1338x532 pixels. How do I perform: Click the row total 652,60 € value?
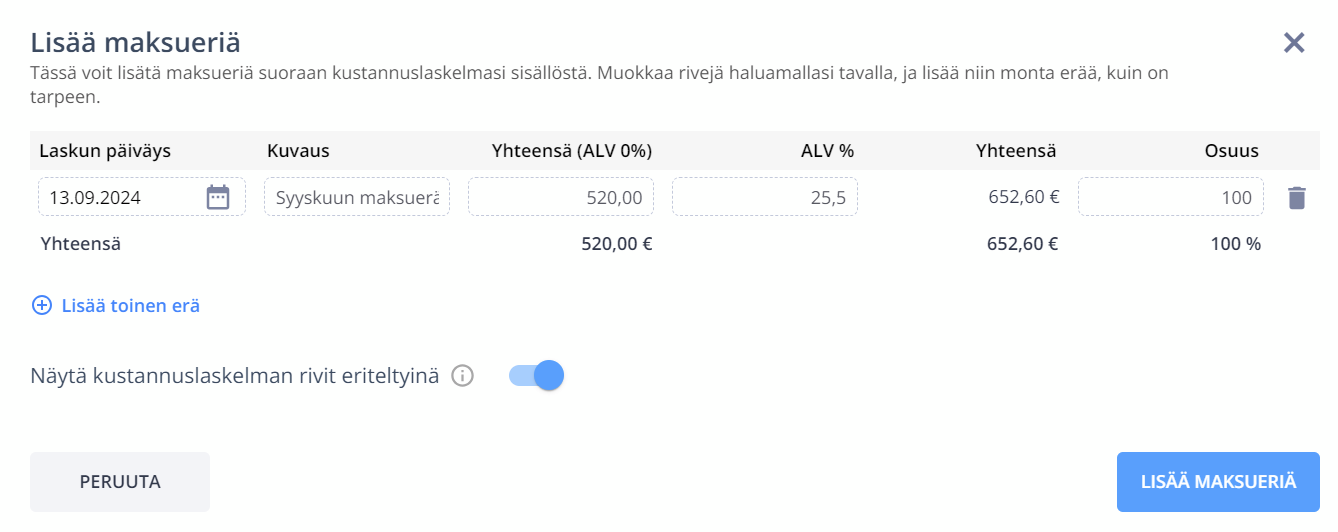pyautogui.click(x=1023, y=197)
